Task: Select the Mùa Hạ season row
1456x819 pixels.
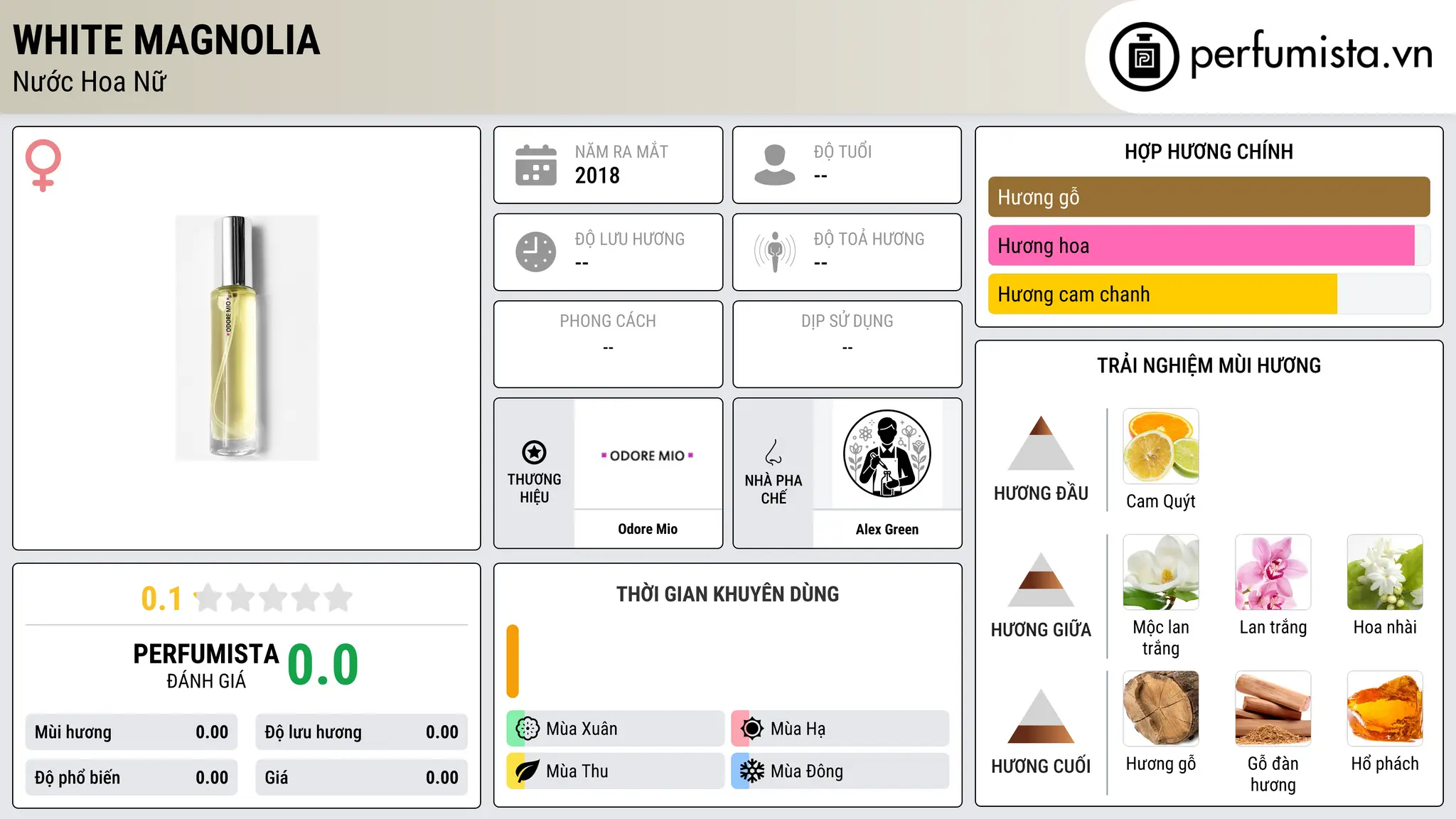Action: 840,729
